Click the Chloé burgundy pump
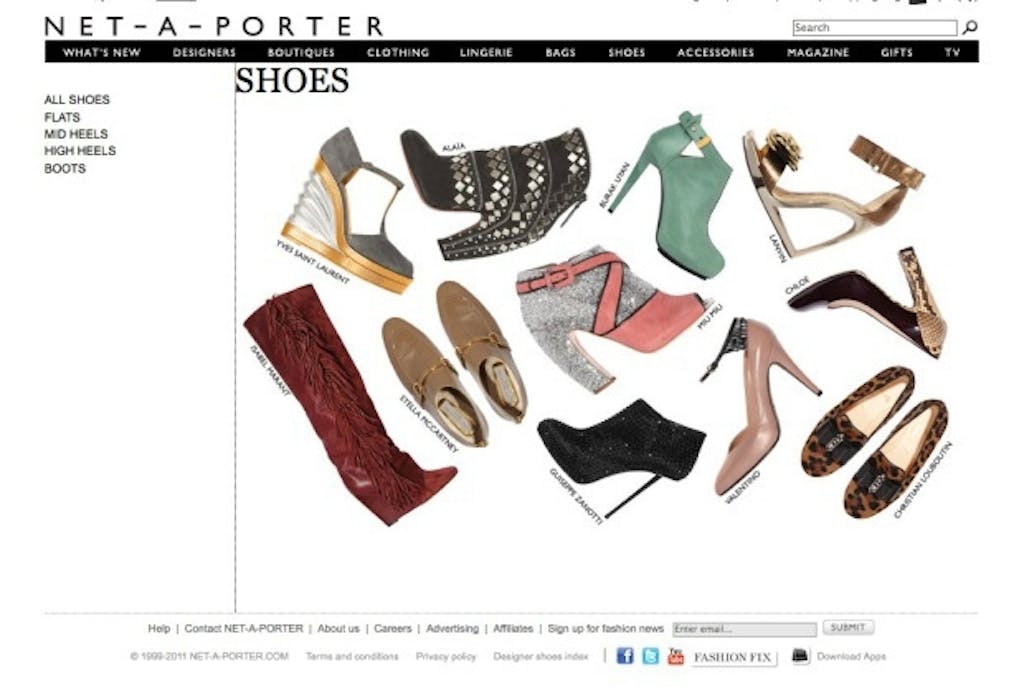Viewport: 1024px width, 697px height. point(869,304)
